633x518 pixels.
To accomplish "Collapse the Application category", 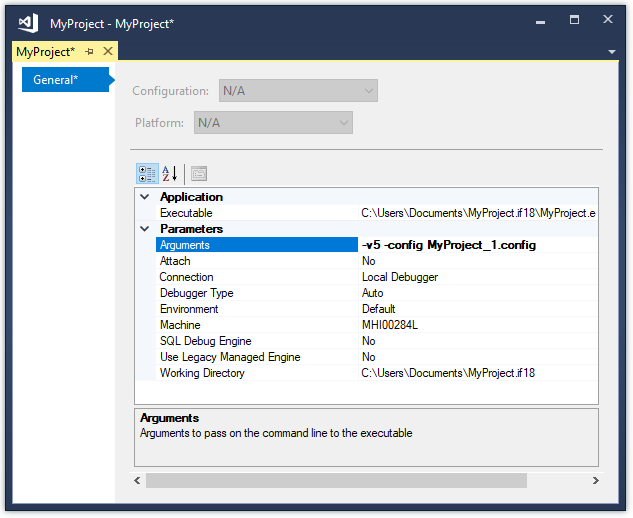I will pyautogui.click(x=144, y=197).
